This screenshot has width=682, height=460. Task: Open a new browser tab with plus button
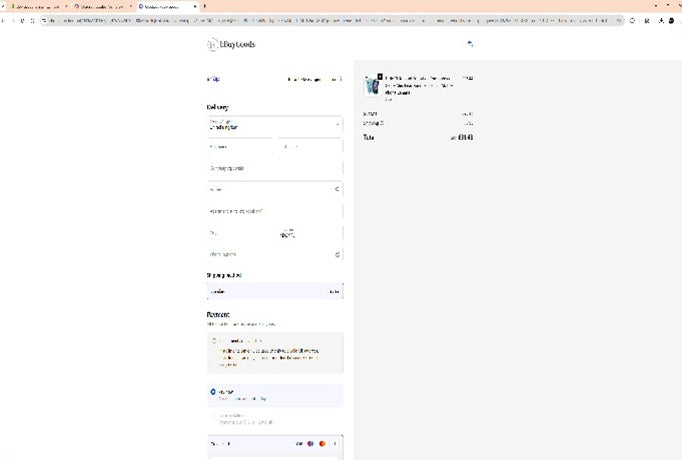tap(205, 6)
